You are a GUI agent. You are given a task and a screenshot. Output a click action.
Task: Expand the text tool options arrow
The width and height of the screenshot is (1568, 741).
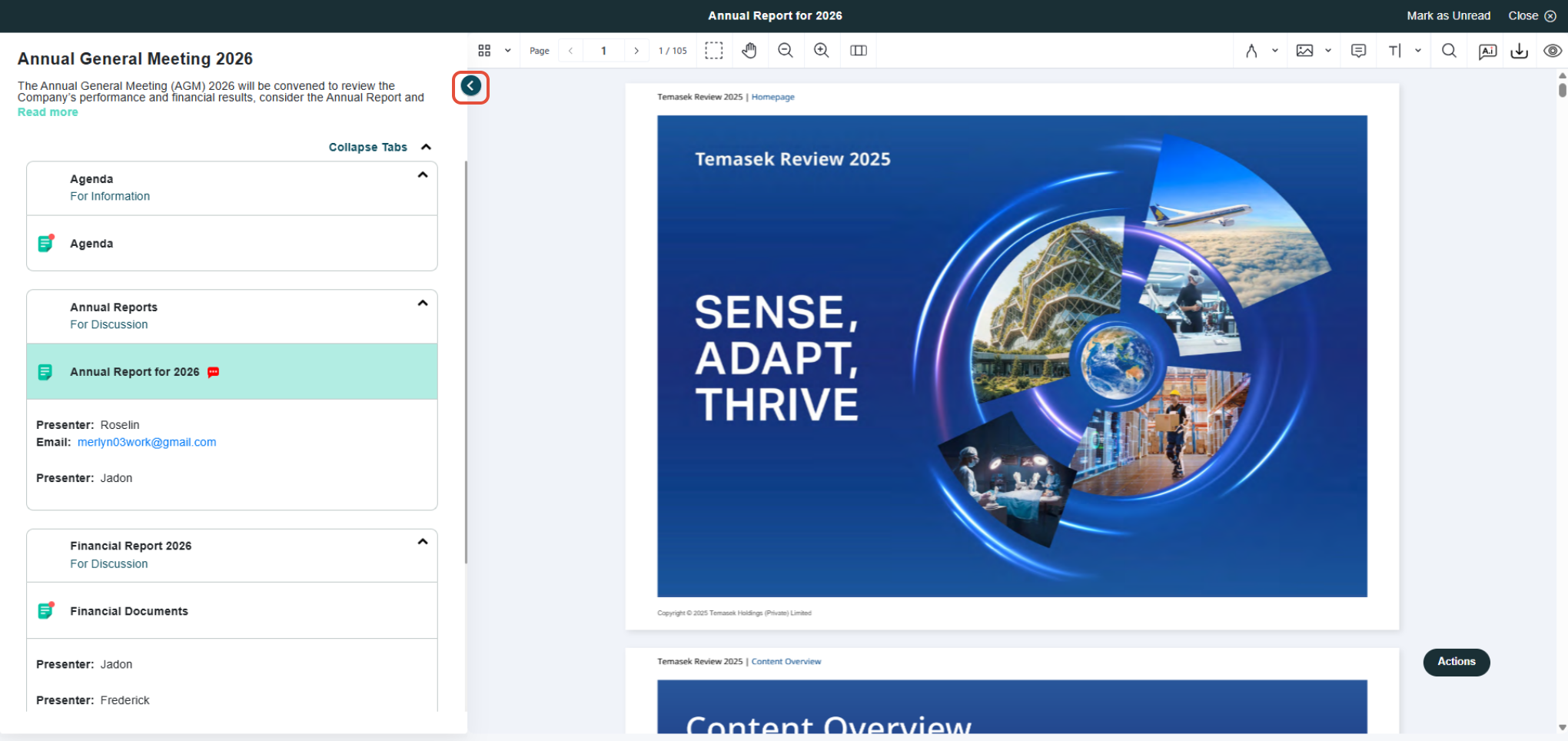1418,51
